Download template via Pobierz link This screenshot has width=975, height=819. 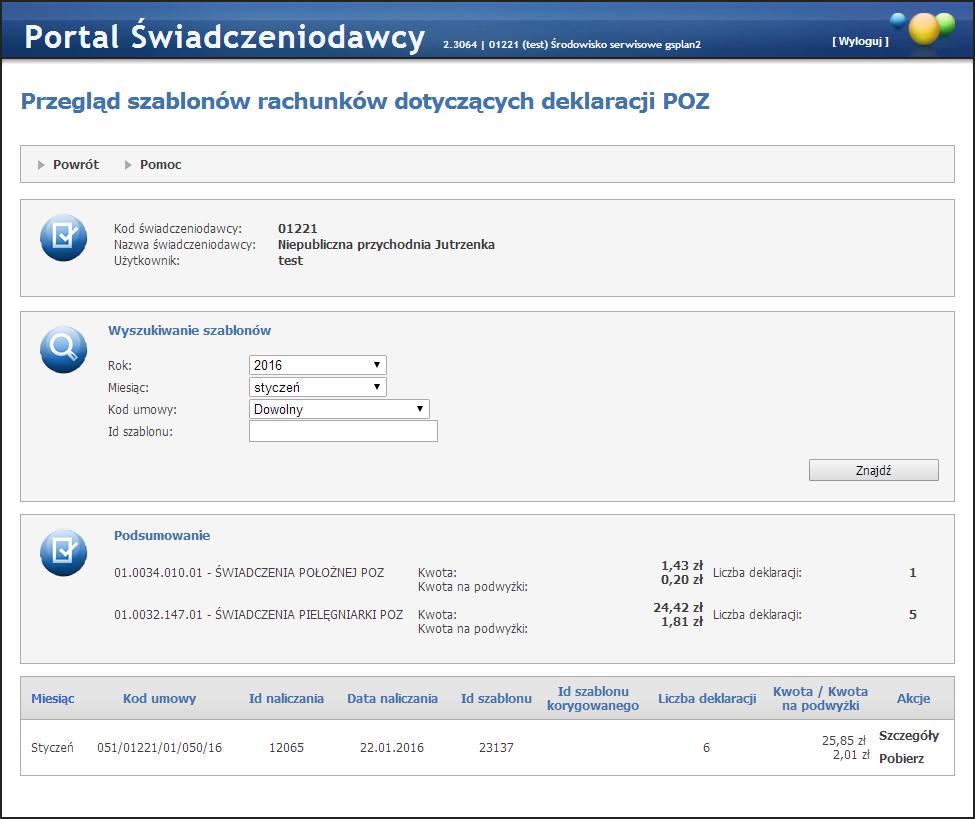point(901,759)
